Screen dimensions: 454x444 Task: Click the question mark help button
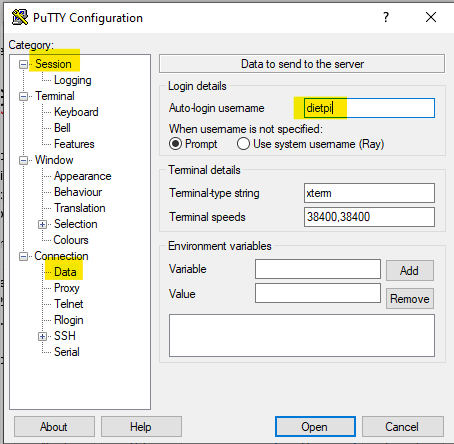coord(386,17)
